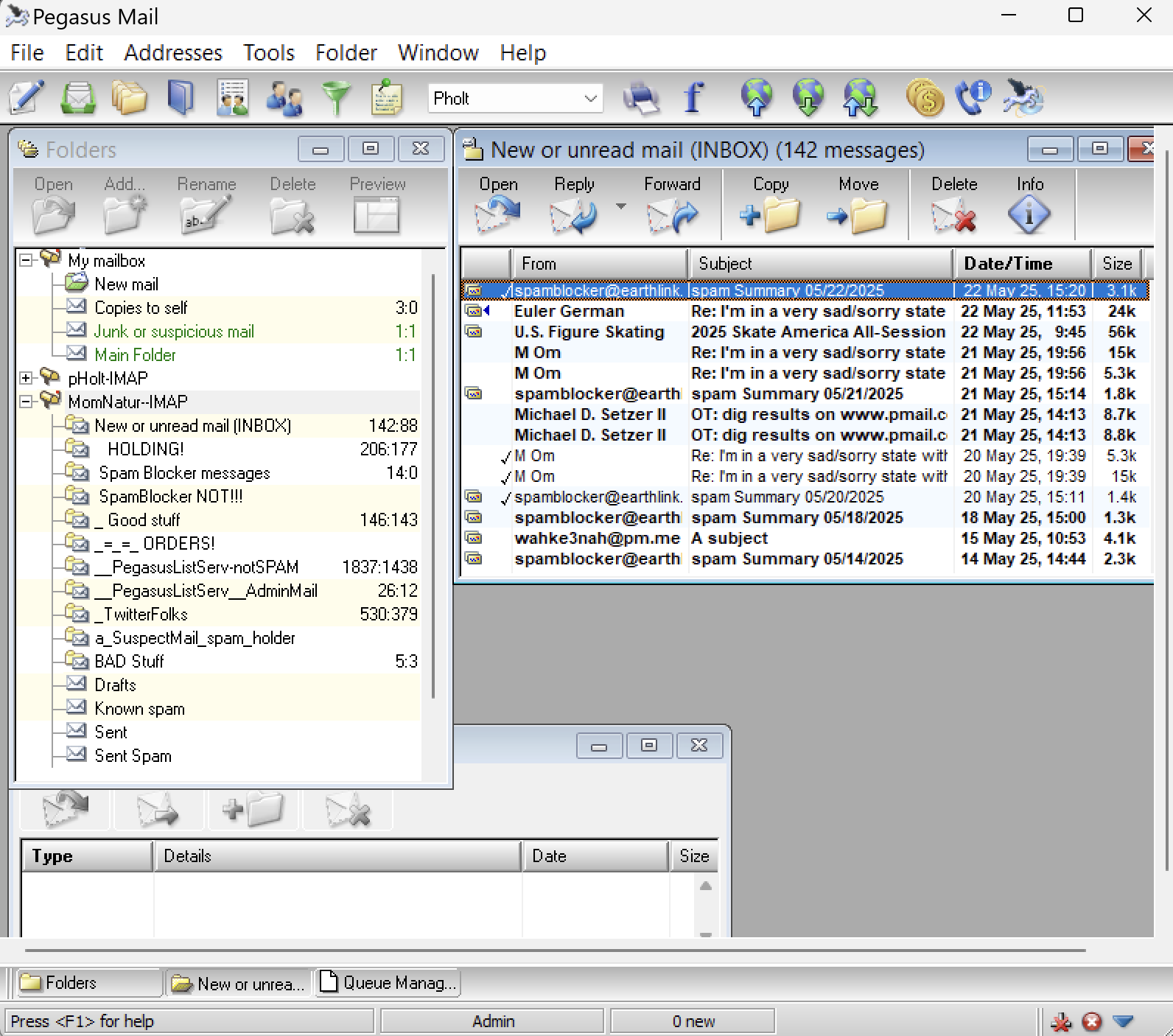The image size is (1173, 1036).
Task: Select the HOLDING! folder
Action: click(145, 449)
